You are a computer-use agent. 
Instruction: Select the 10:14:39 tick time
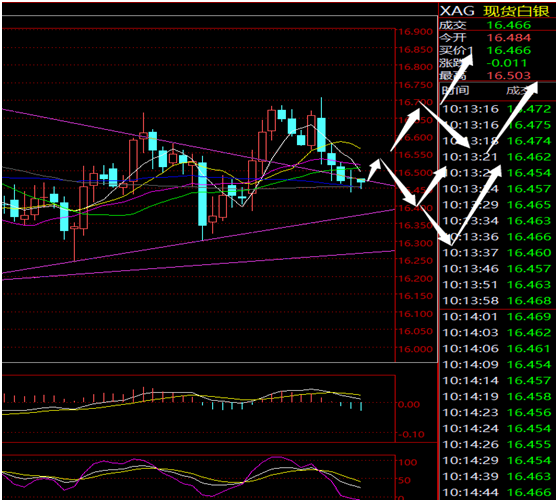[470, 477]
